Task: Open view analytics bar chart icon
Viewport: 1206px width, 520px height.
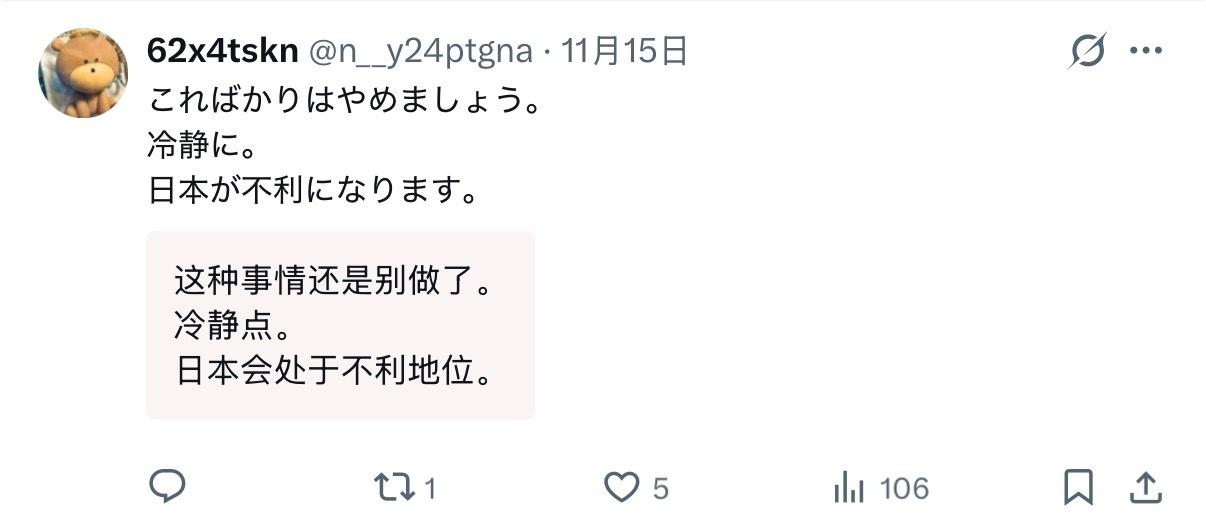Action: tap(849, 488)
